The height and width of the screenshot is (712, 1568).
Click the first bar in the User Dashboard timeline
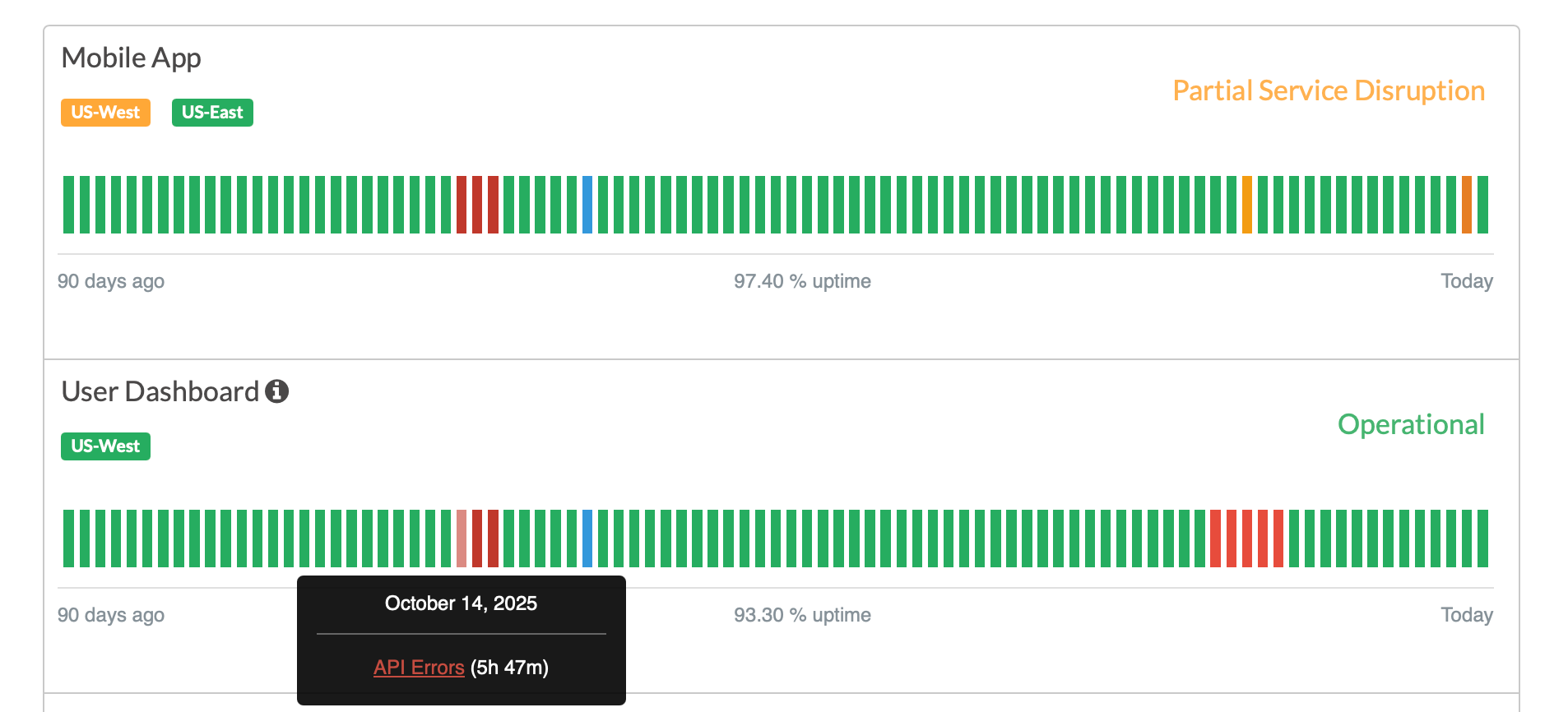click(x=68, y=539)
